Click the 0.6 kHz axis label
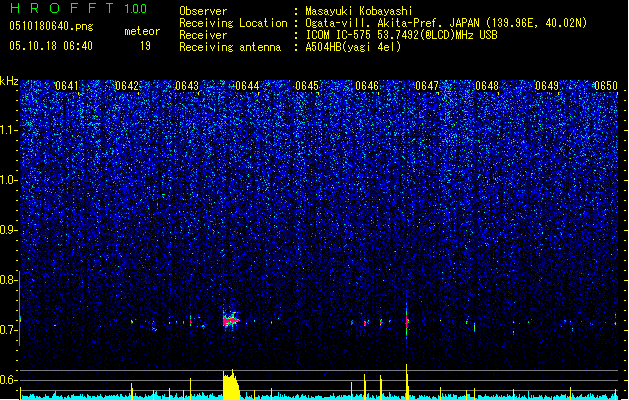Screen dimensions: 629x400 8,380
